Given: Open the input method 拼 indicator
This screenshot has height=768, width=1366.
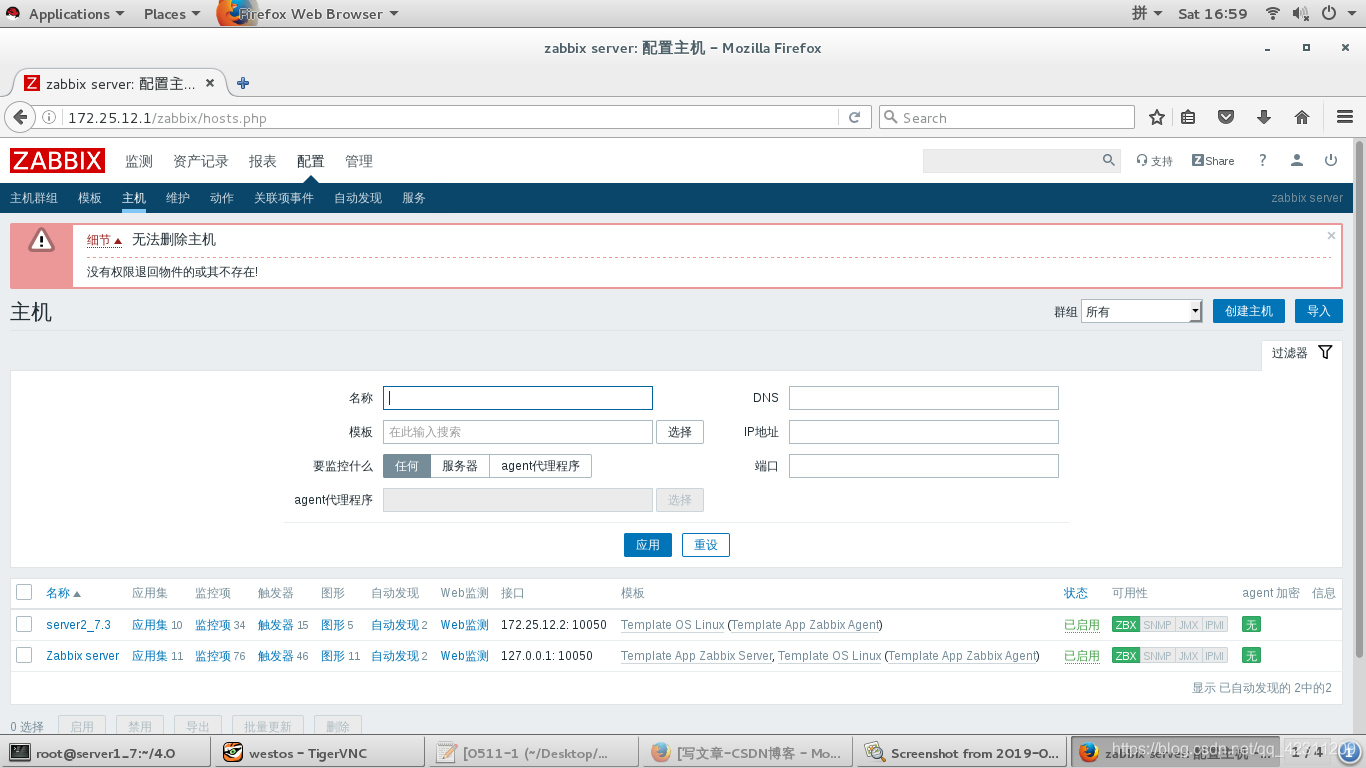Looking at the screenshot, I should (1147, 13).
